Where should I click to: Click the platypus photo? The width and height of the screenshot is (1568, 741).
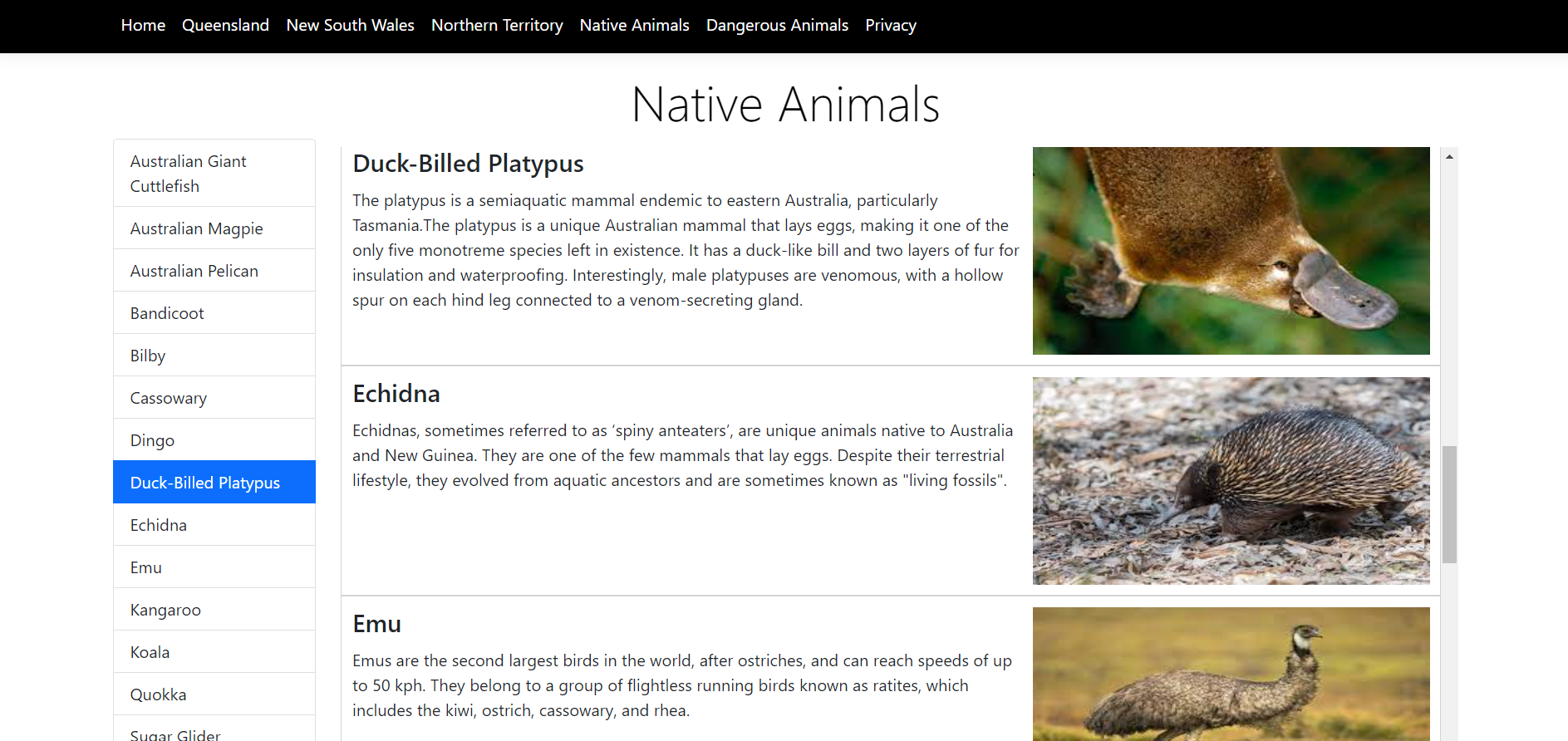[x=1231, y=251]
